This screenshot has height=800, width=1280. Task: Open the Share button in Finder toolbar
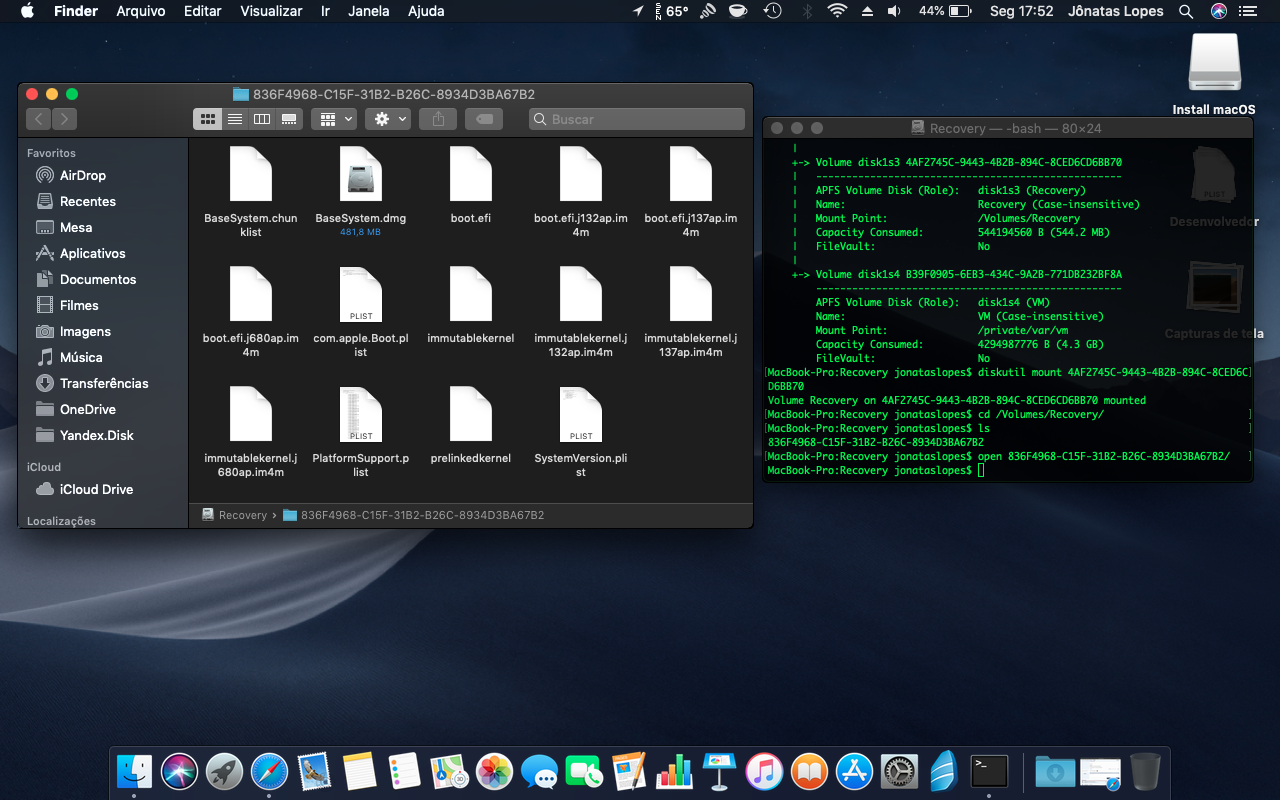(438, 119)
